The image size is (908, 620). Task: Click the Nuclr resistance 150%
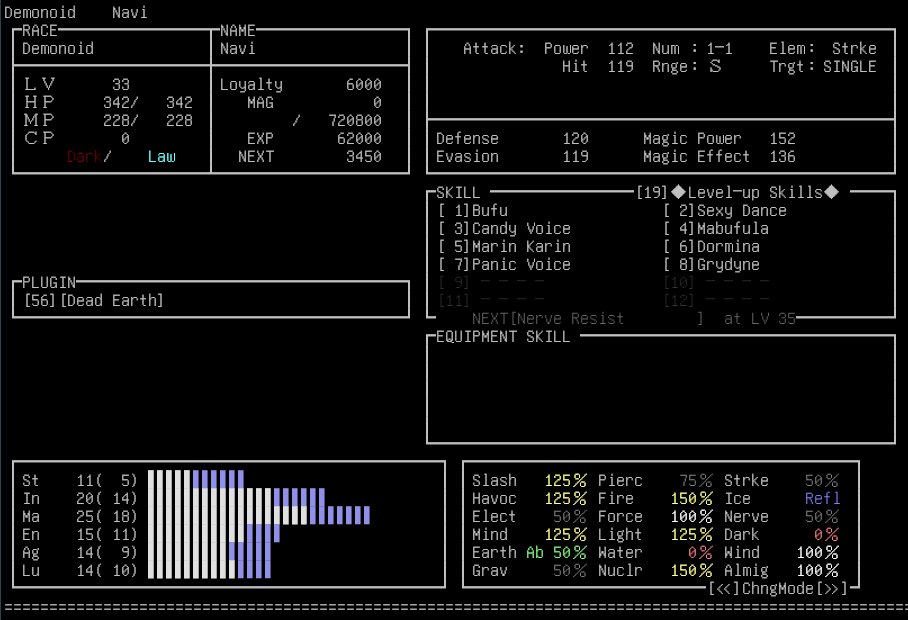click(691, 570)
